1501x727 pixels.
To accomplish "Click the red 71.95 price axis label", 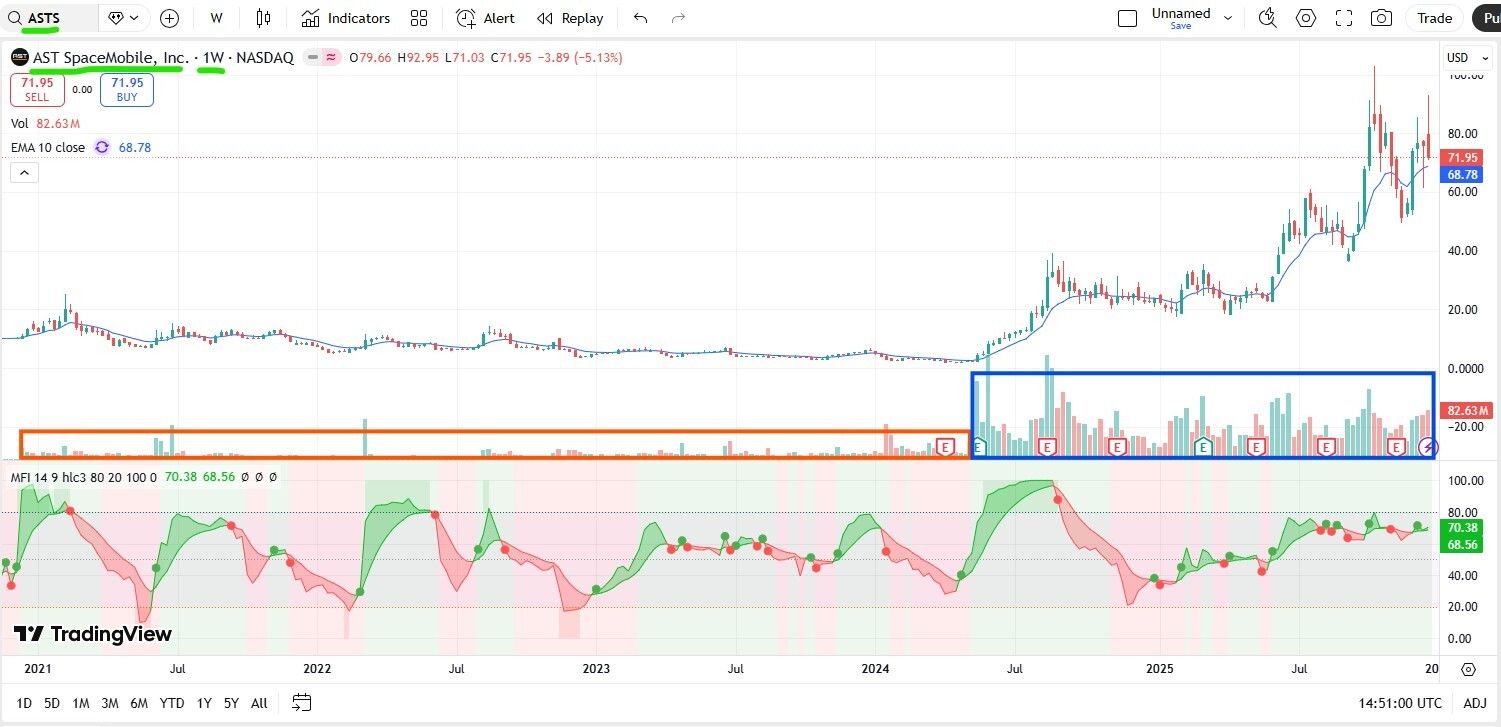I will click(x=1464, y=158).
